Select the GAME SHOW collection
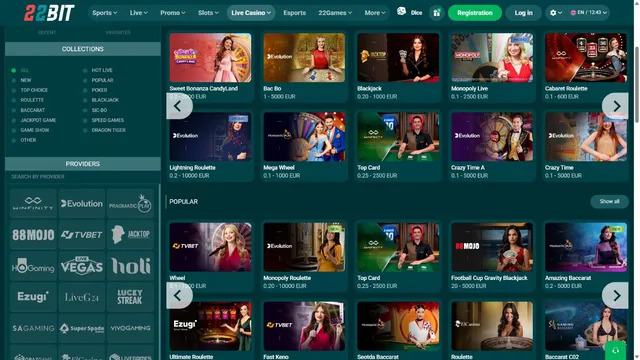This screenshot has height=360, width=640. [31, 130]
